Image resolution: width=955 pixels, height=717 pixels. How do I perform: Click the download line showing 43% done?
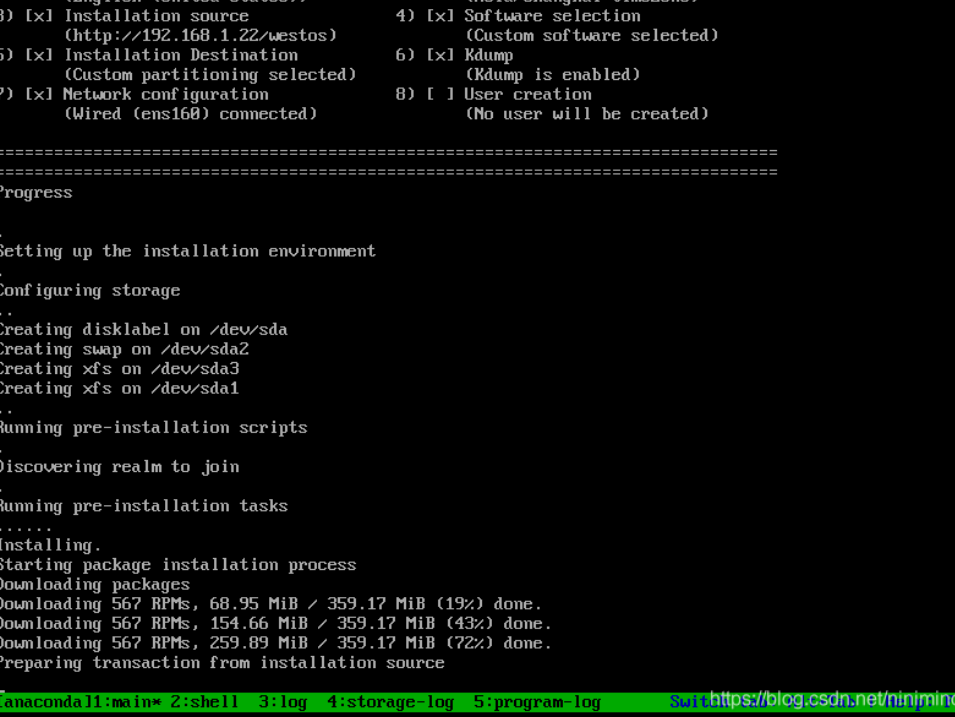[x=275, y=623]
